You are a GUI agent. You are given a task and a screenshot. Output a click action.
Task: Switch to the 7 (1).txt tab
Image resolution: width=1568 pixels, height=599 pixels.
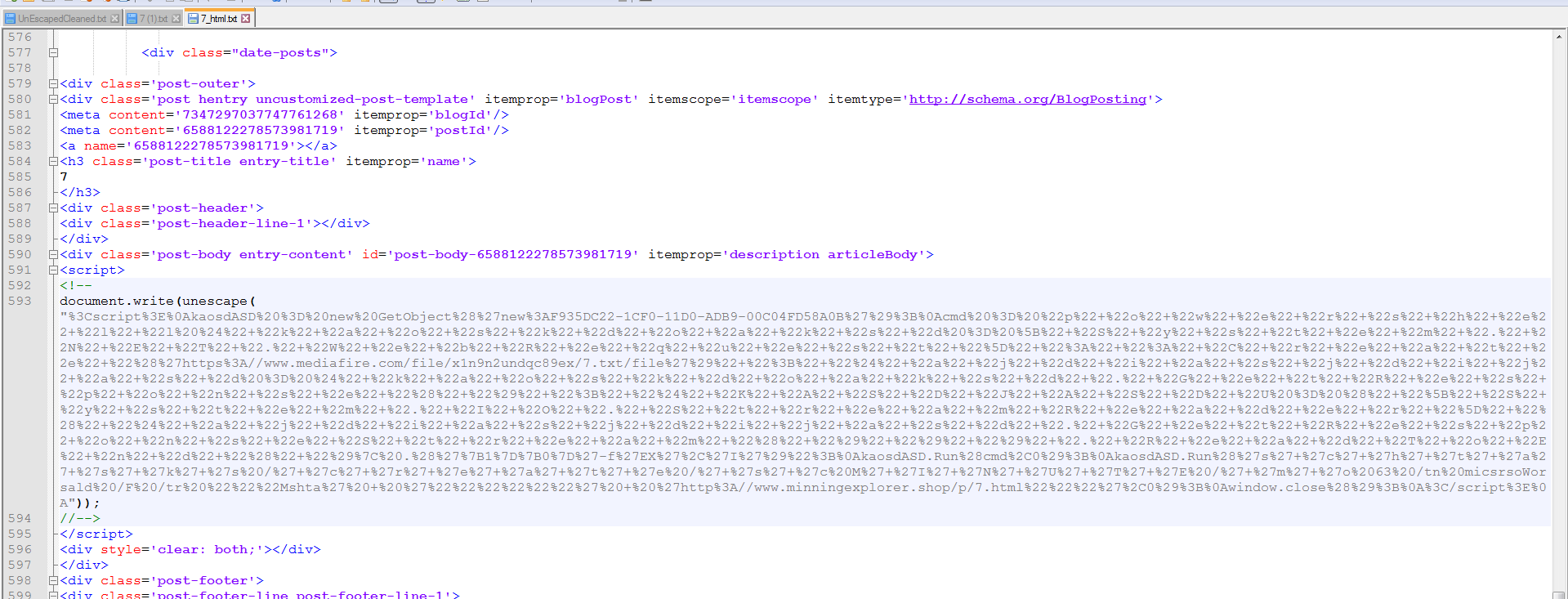154,18
